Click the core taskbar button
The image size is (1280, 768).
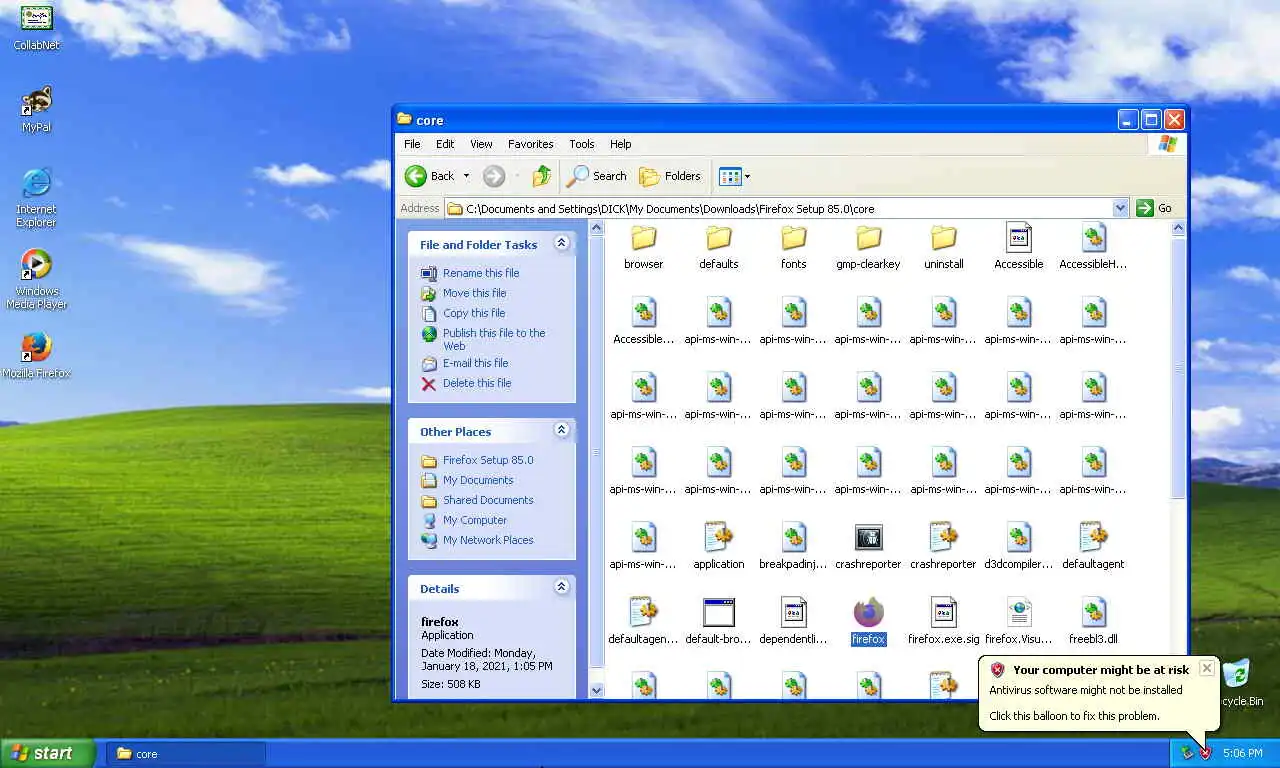187,754
